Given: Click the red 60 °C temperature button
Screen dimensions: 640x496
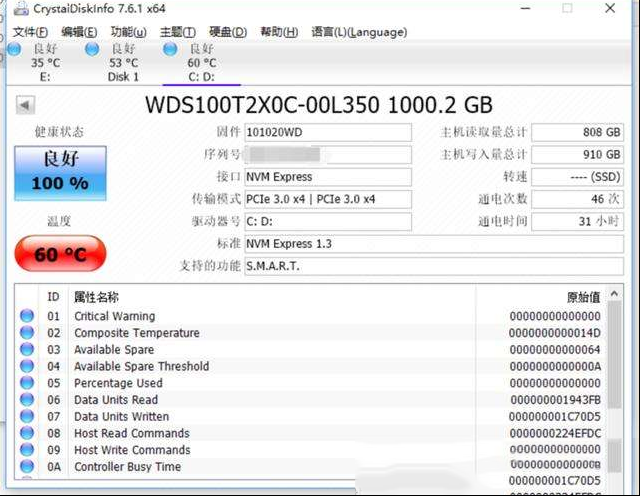Looking at the screenshot, I should [60, 254].
